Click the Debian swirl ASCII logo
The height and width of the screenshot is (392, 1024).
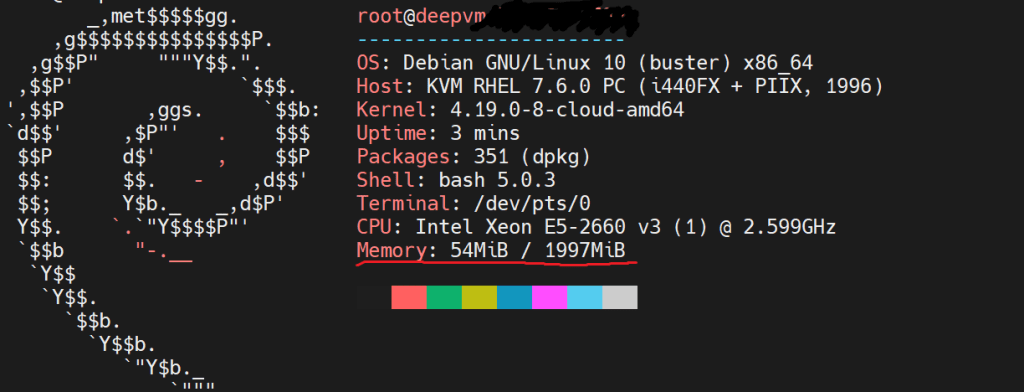click(163, 196)
